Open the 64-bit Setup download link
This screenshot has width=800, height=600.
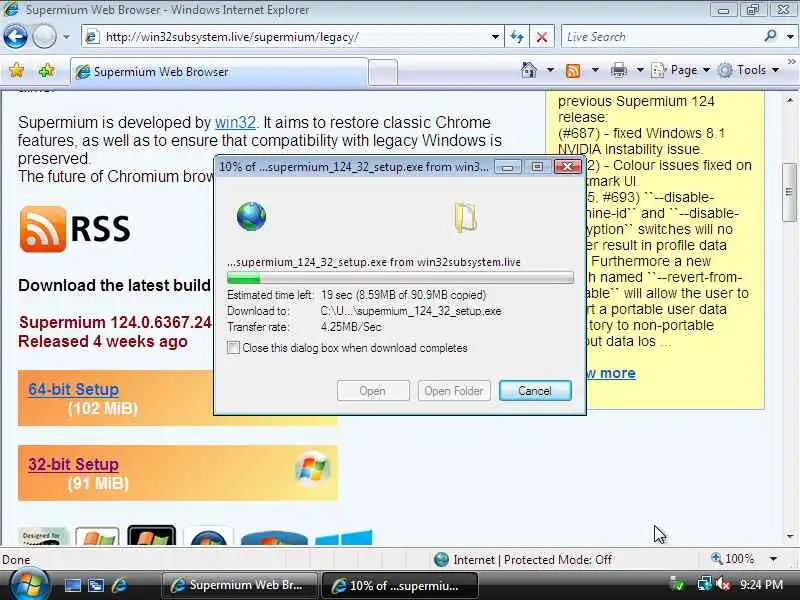[x=73, y=389]
